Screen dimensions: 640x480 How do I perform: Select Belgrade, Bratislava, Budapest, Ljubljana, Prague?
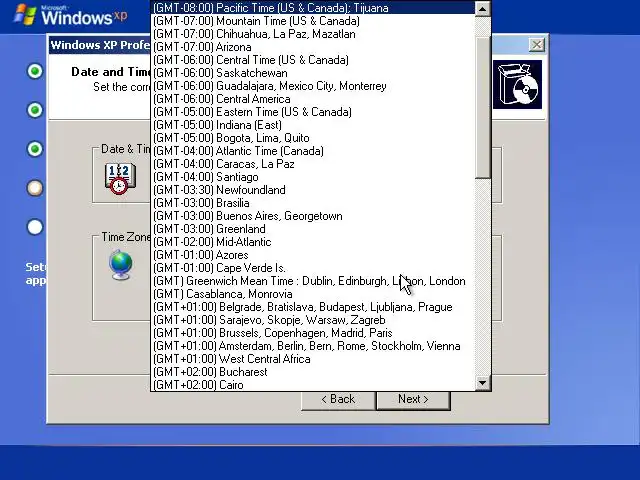click(x=313, y=307)
